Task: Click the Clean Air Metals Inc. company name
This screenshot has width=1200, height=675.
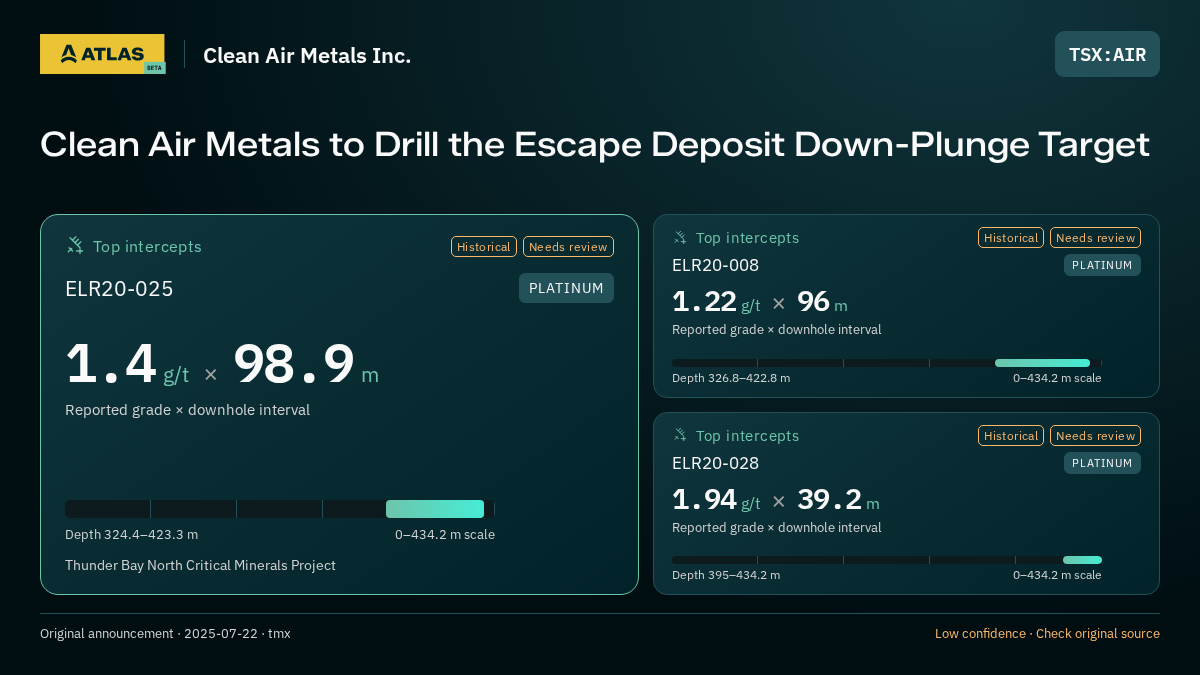Action: (307, 55)
